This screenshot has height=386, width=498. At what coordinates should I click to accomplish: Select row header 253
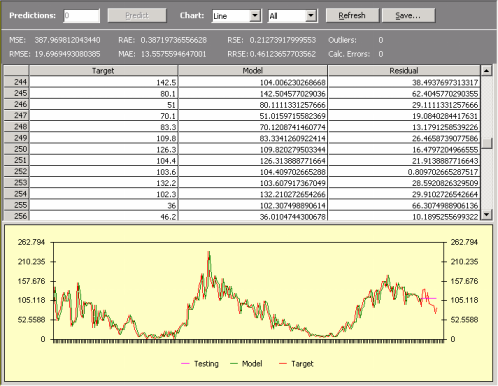pyautogui.click(x=16, y=183)
